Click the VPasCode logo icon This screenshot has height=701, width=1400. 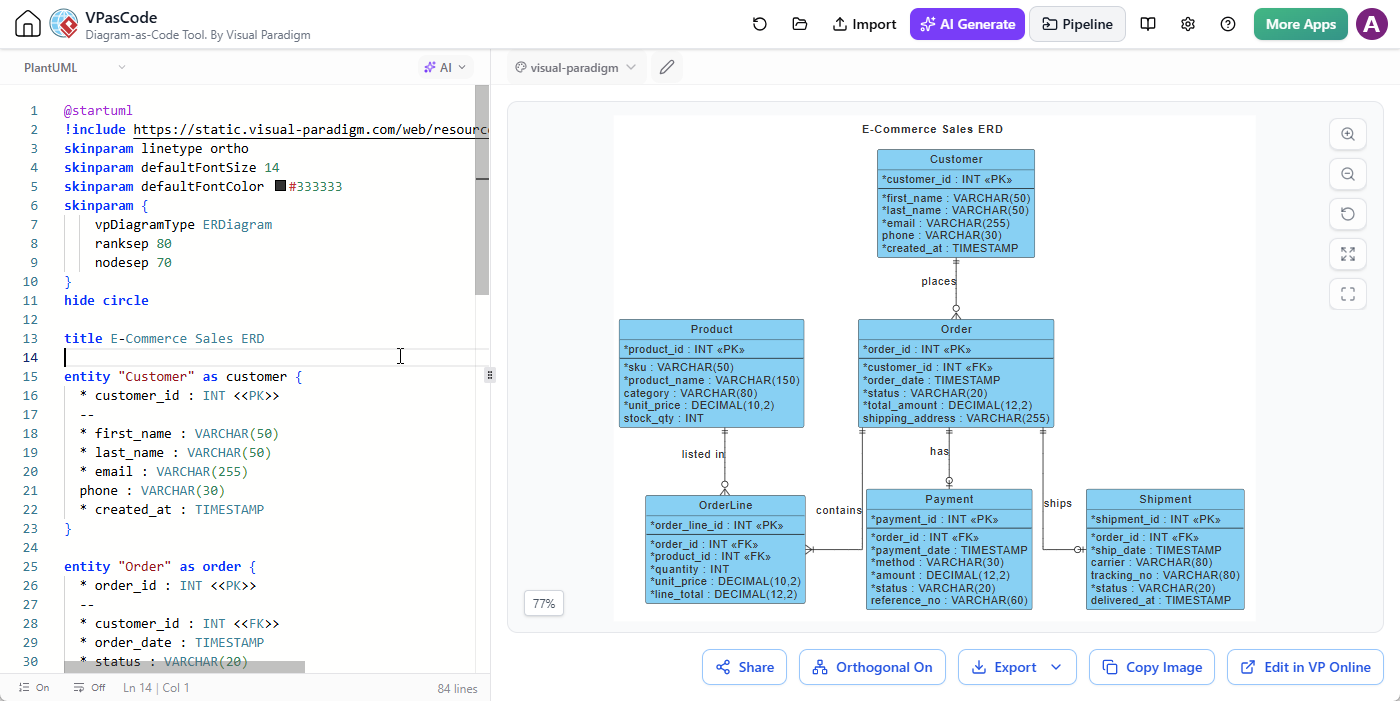[x=64, y=24]
